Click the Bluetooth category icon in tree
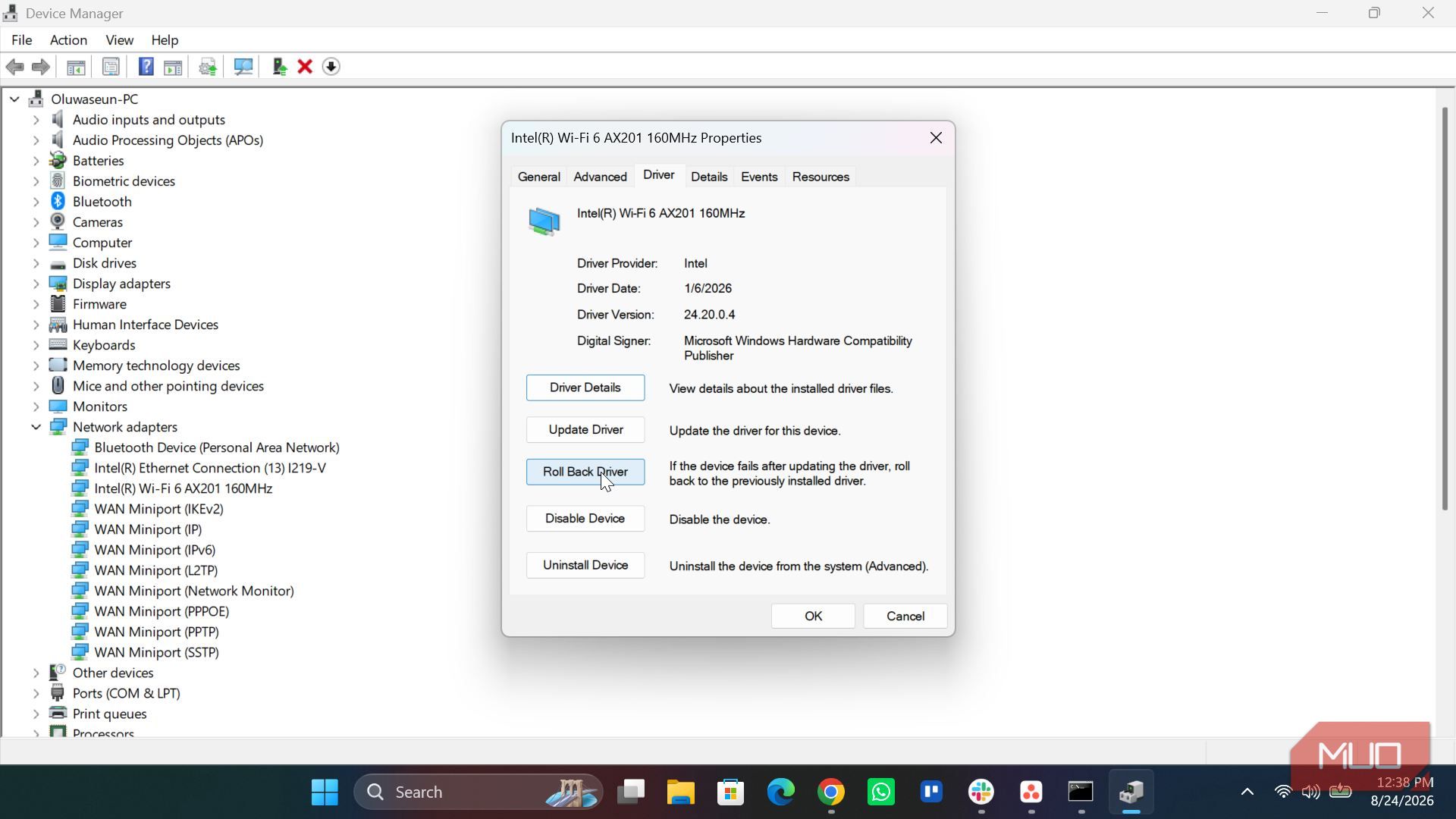Image resolution: width=1456 pixels, height=819 pixels. click(x=58, y=201)
